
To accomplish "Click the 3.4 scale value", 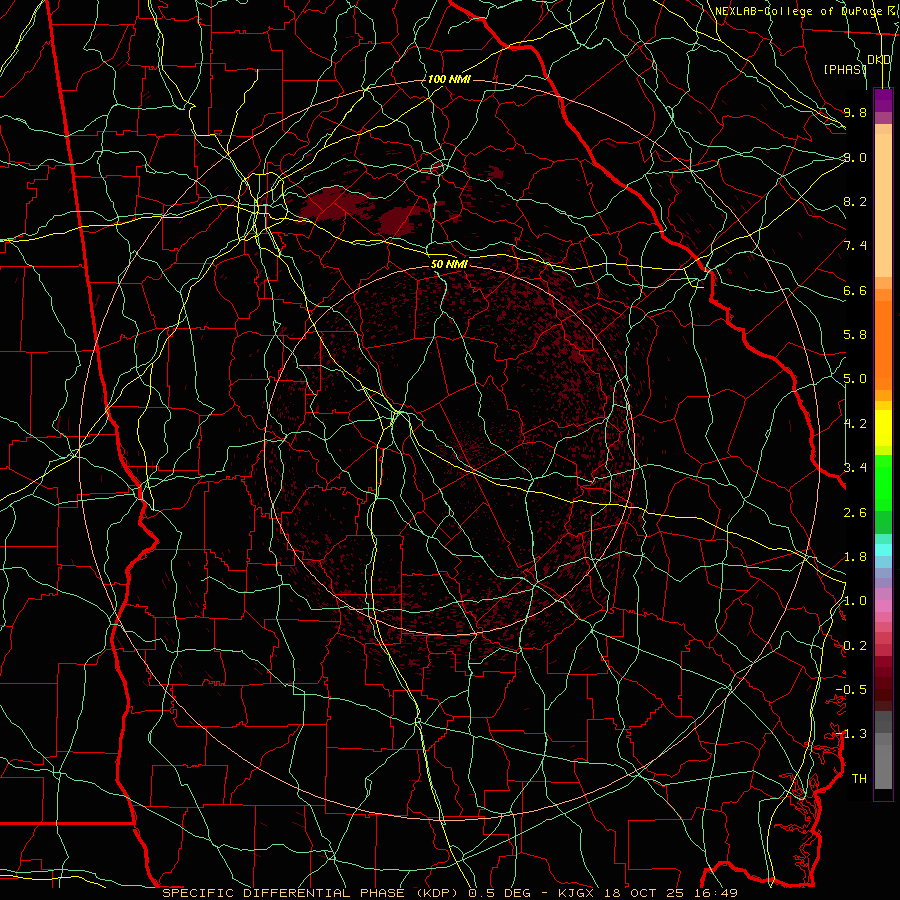I will point(855,468).
